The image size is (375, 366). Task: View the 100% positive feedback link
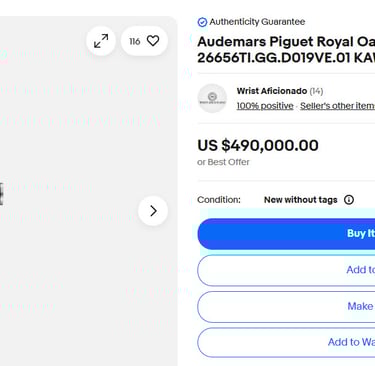265,106
